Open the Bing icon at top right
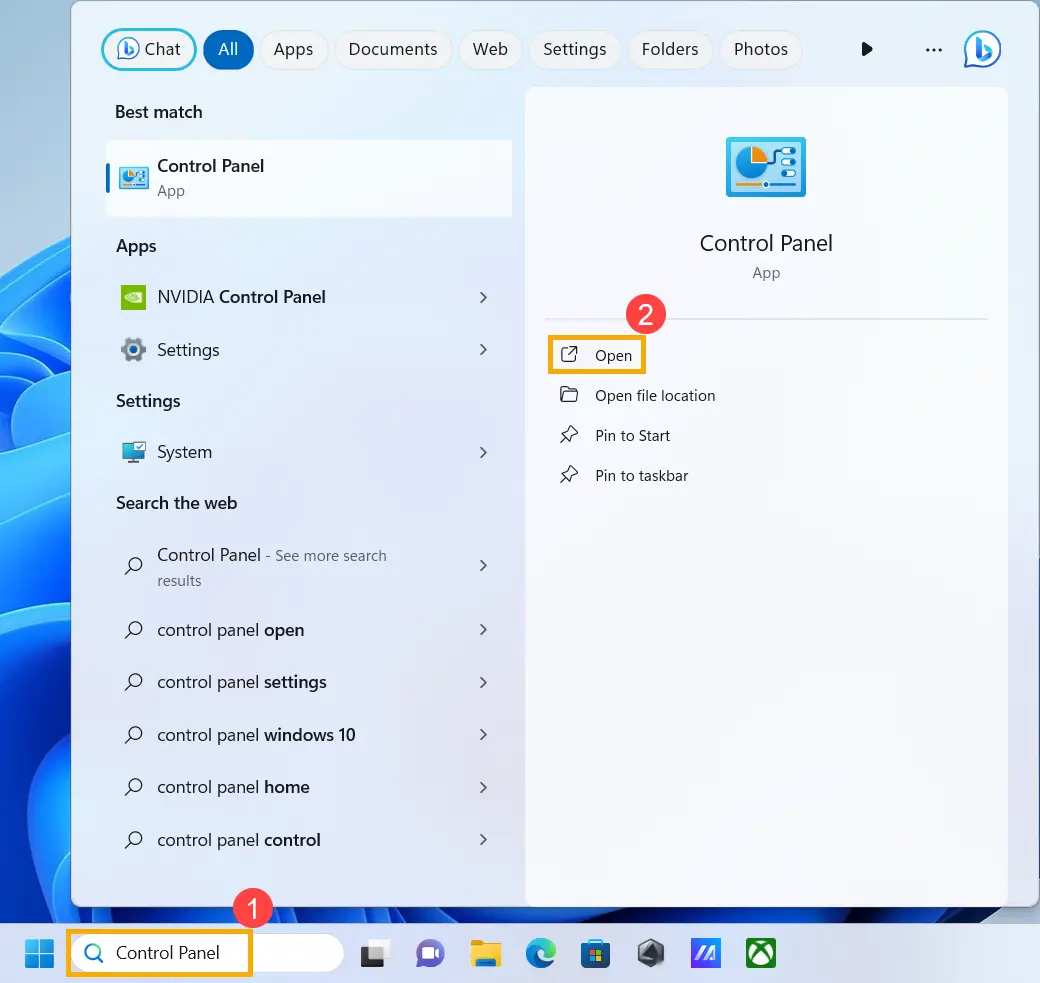 pos(982,49)
